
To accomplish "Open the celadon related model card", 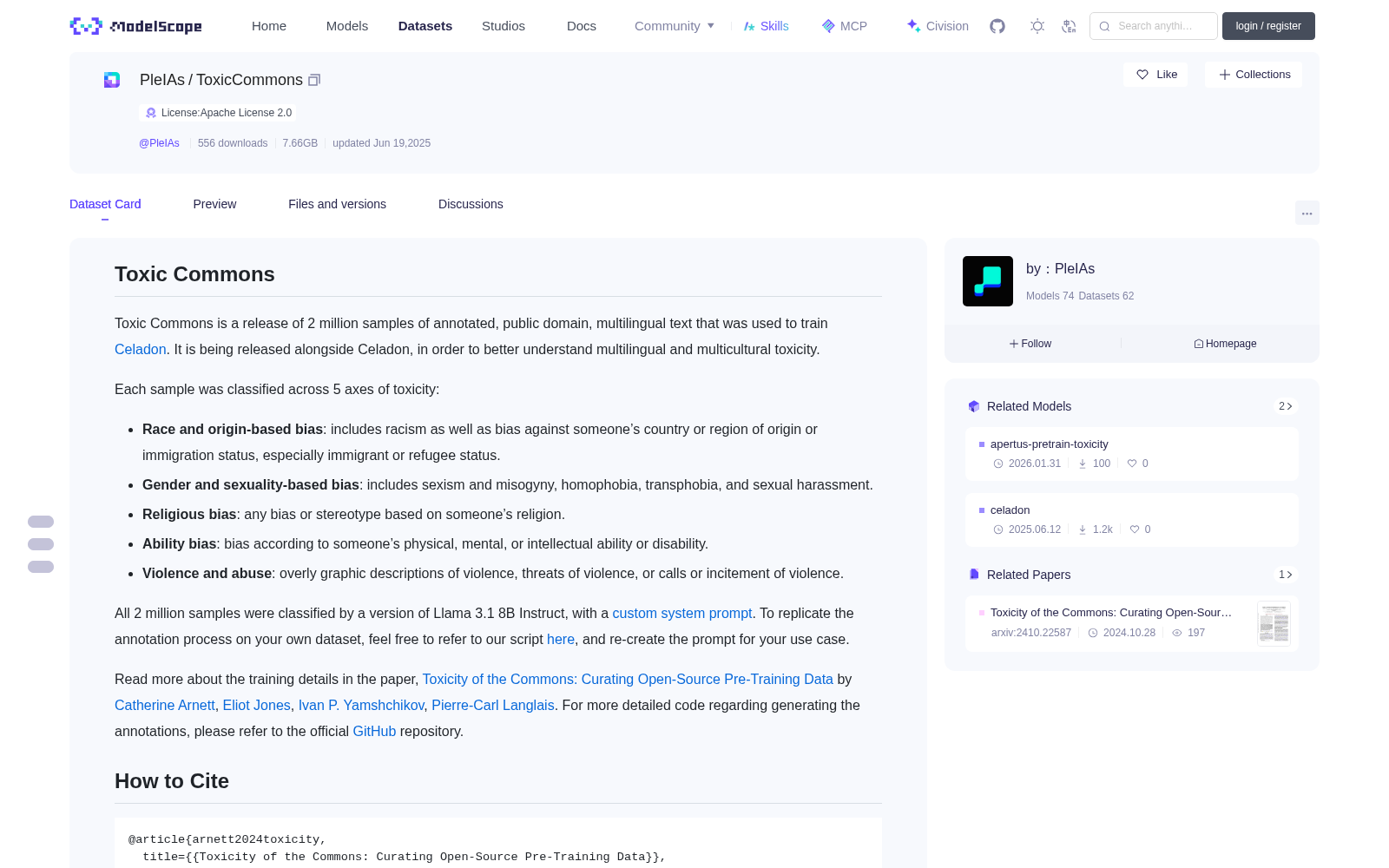I will 1132,520.
